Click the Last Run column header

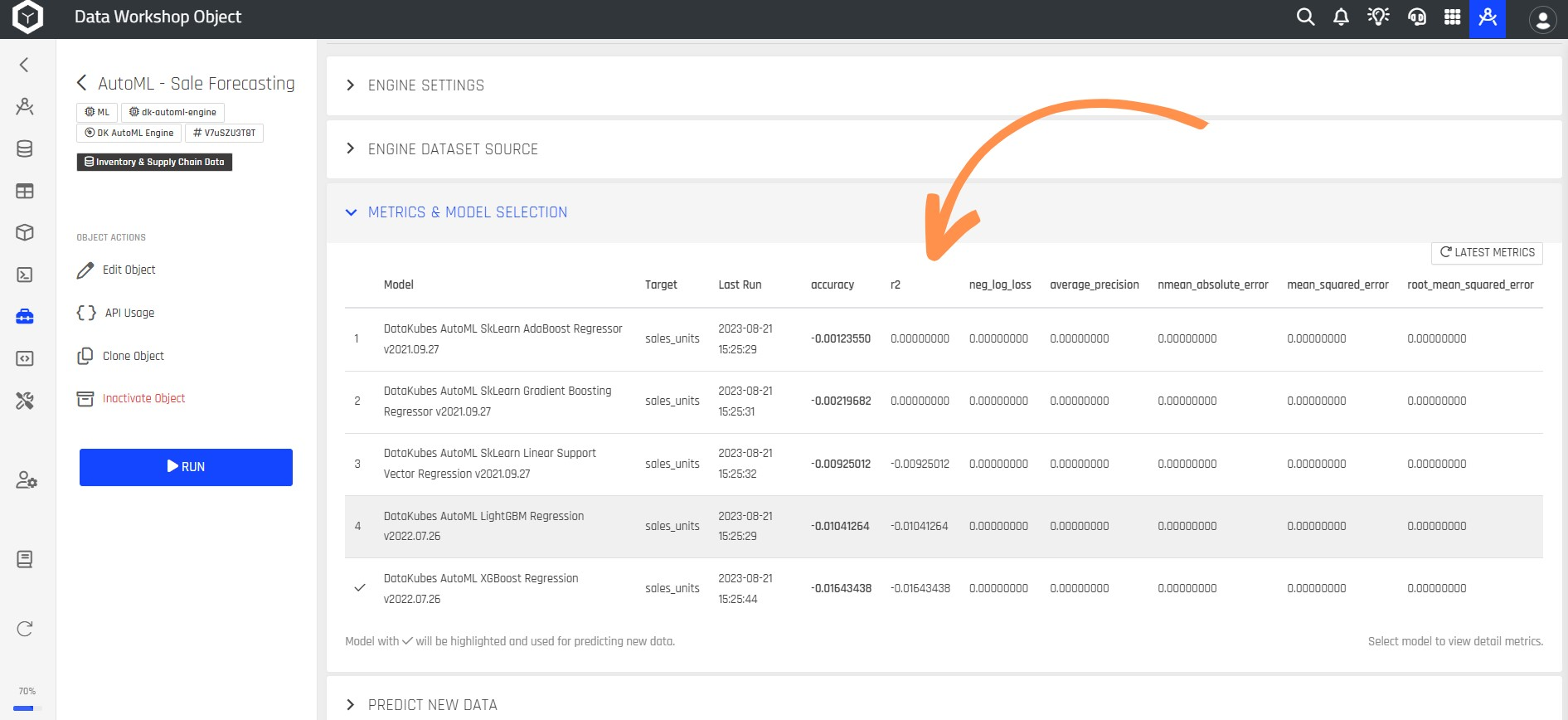tap(740, 285)
